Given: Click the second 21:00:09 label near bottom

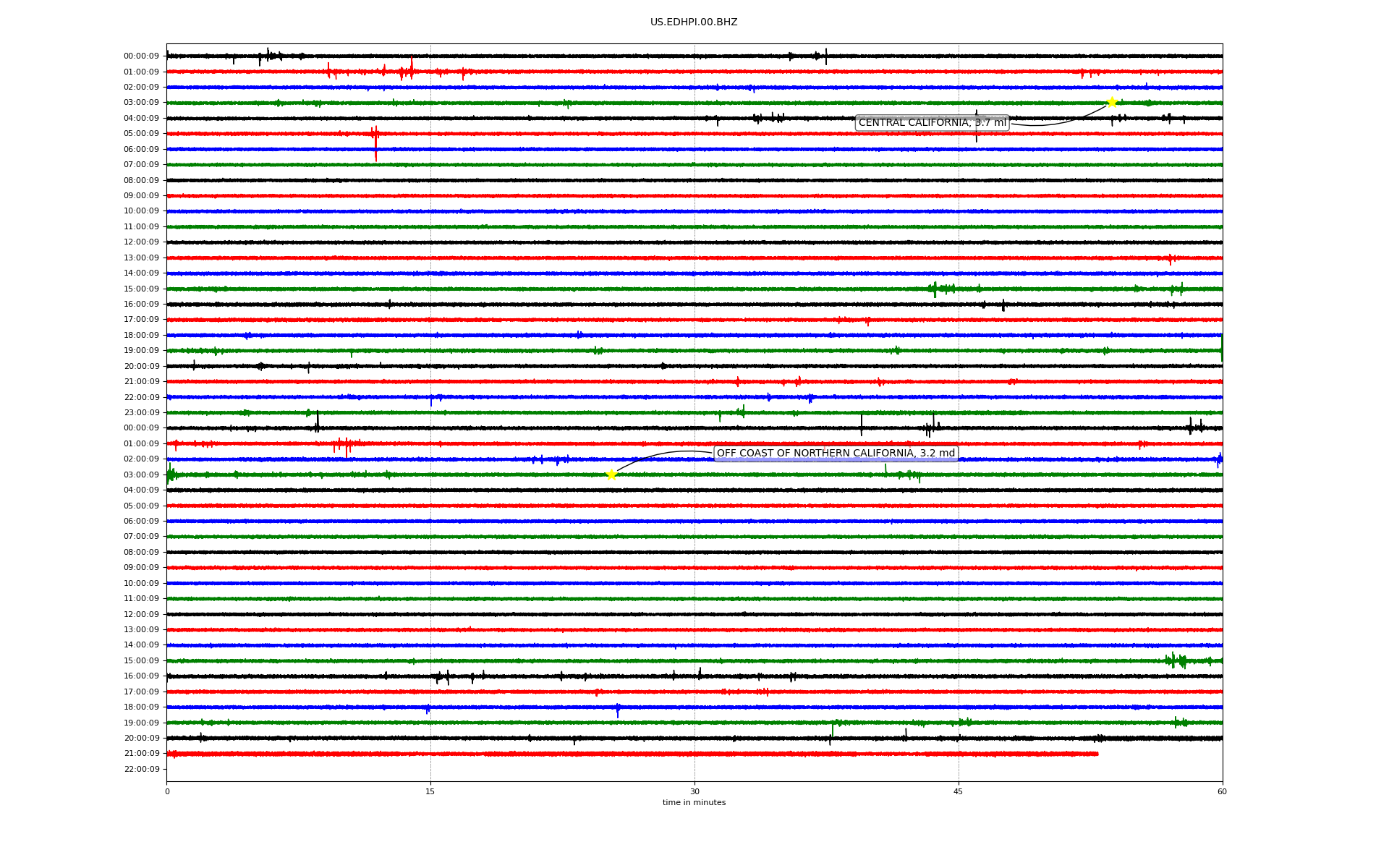Looking at the screenshot, I should [141, 754].
